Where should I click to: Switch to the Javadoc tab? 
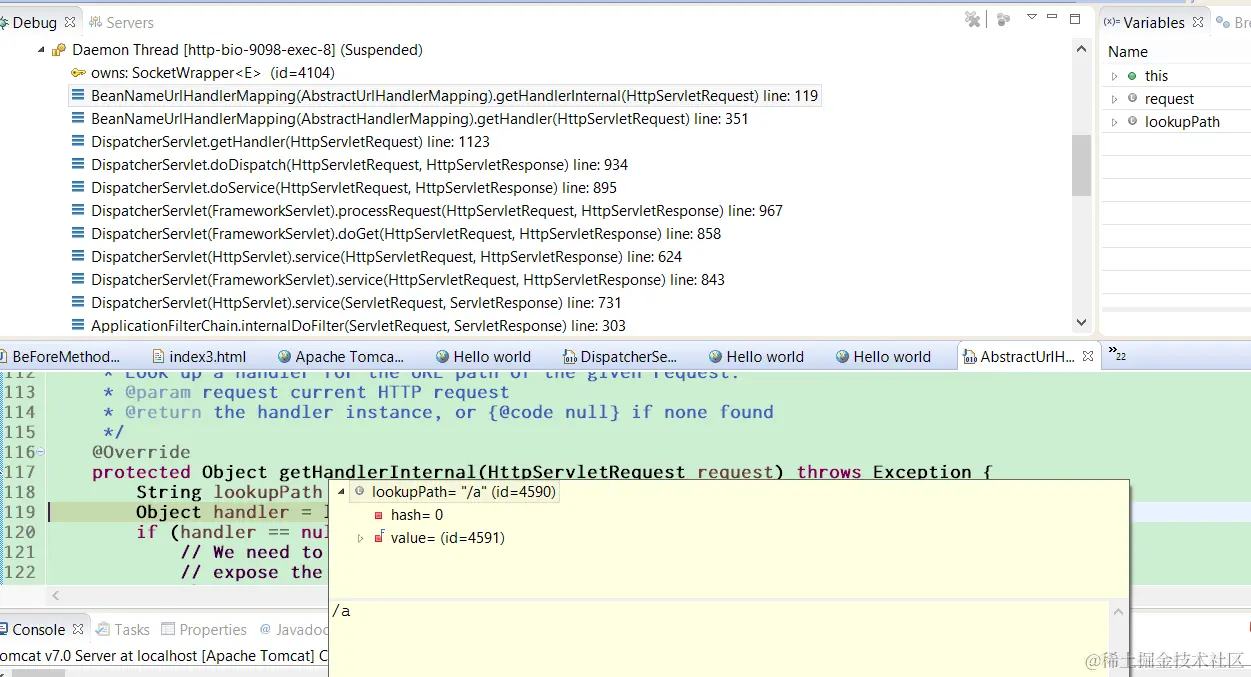pos(294,629)
